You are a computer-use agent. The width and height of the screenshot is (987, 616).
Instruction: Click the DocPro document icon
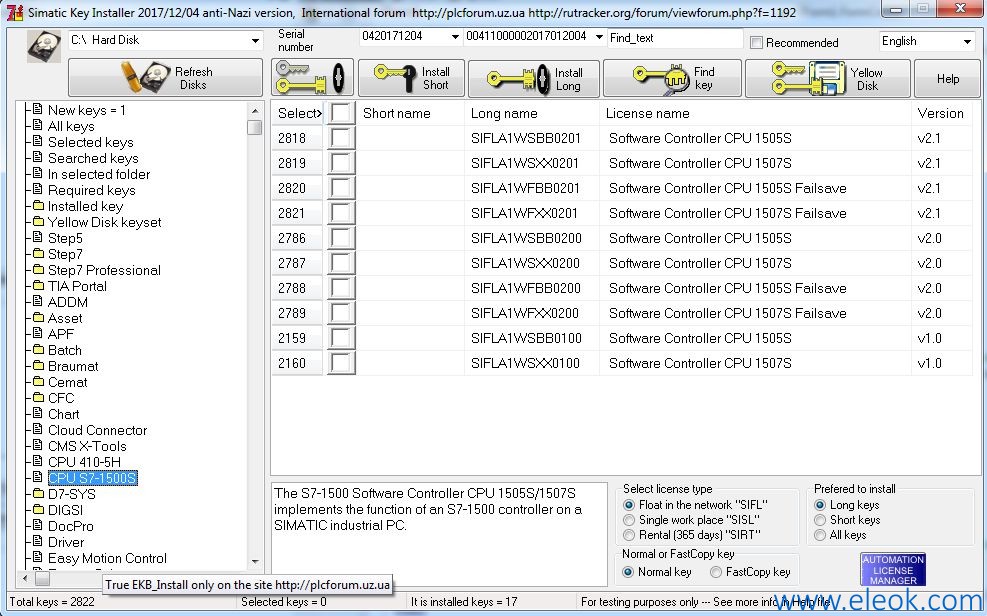38,526
